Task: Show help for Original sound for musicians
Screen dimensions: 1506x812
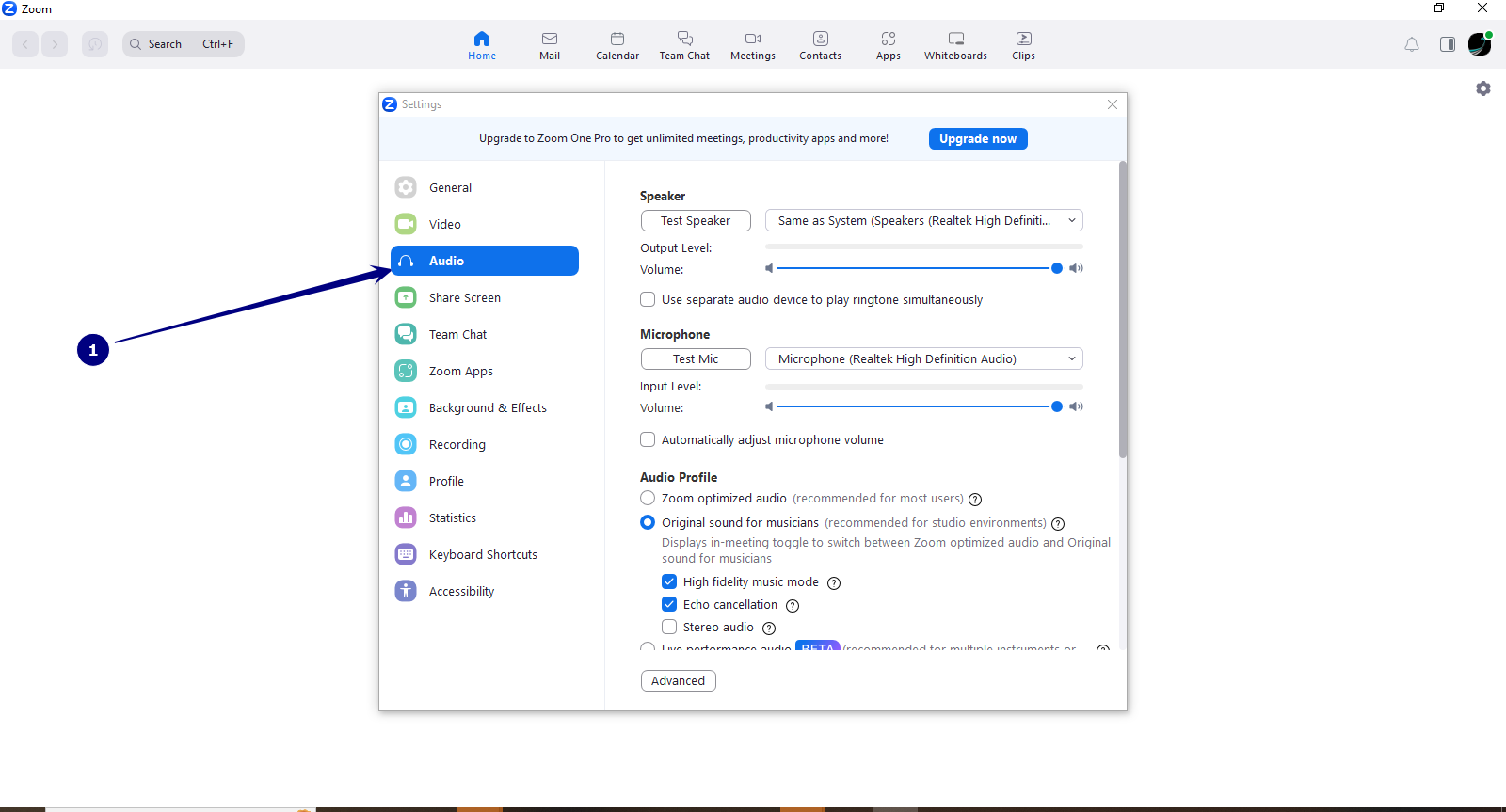Action: [1058, 524]
